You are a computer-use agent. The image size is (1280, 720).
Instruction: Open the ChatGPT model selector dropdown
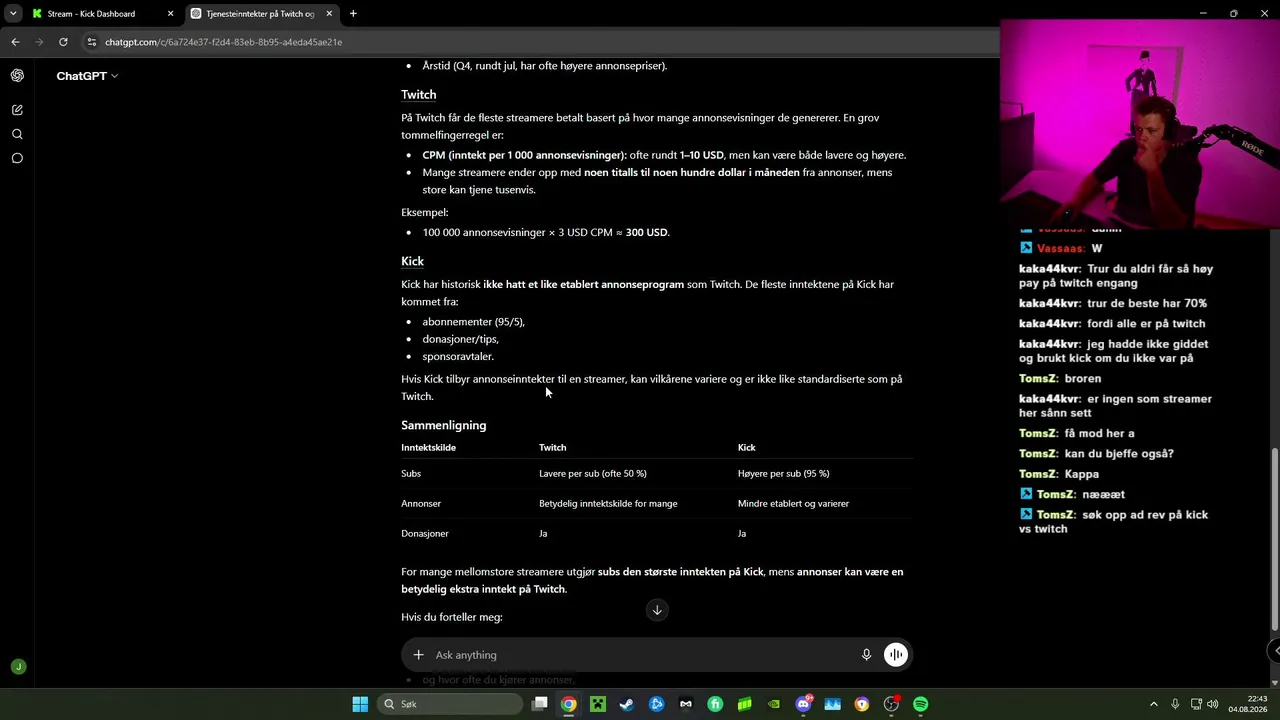pyautogui.click(x=87, y=76)
